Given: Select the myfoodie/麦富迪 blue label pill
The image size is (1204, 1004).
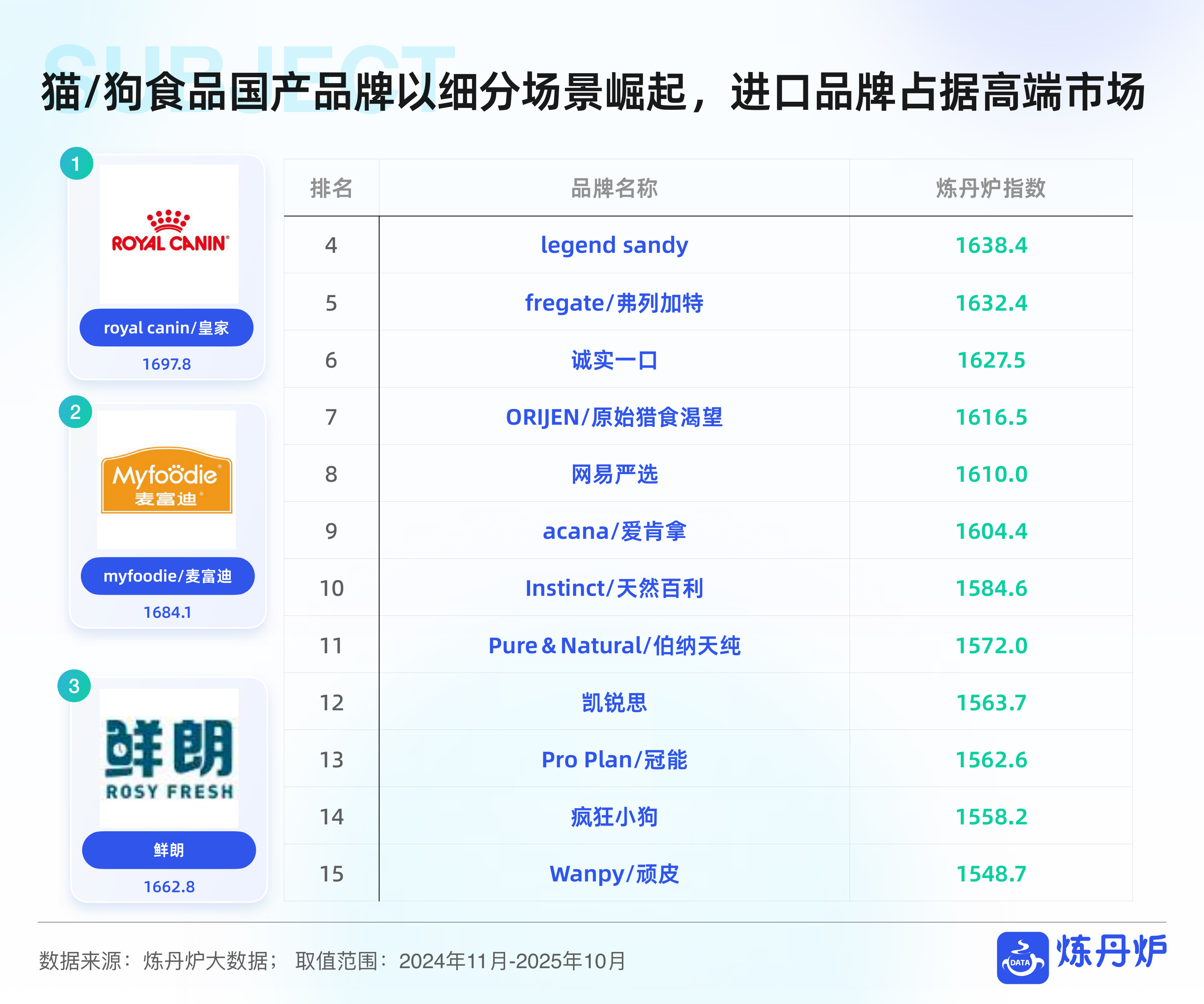Looking at the screenshot, I should pyautogui.click(x=168, y=576).
